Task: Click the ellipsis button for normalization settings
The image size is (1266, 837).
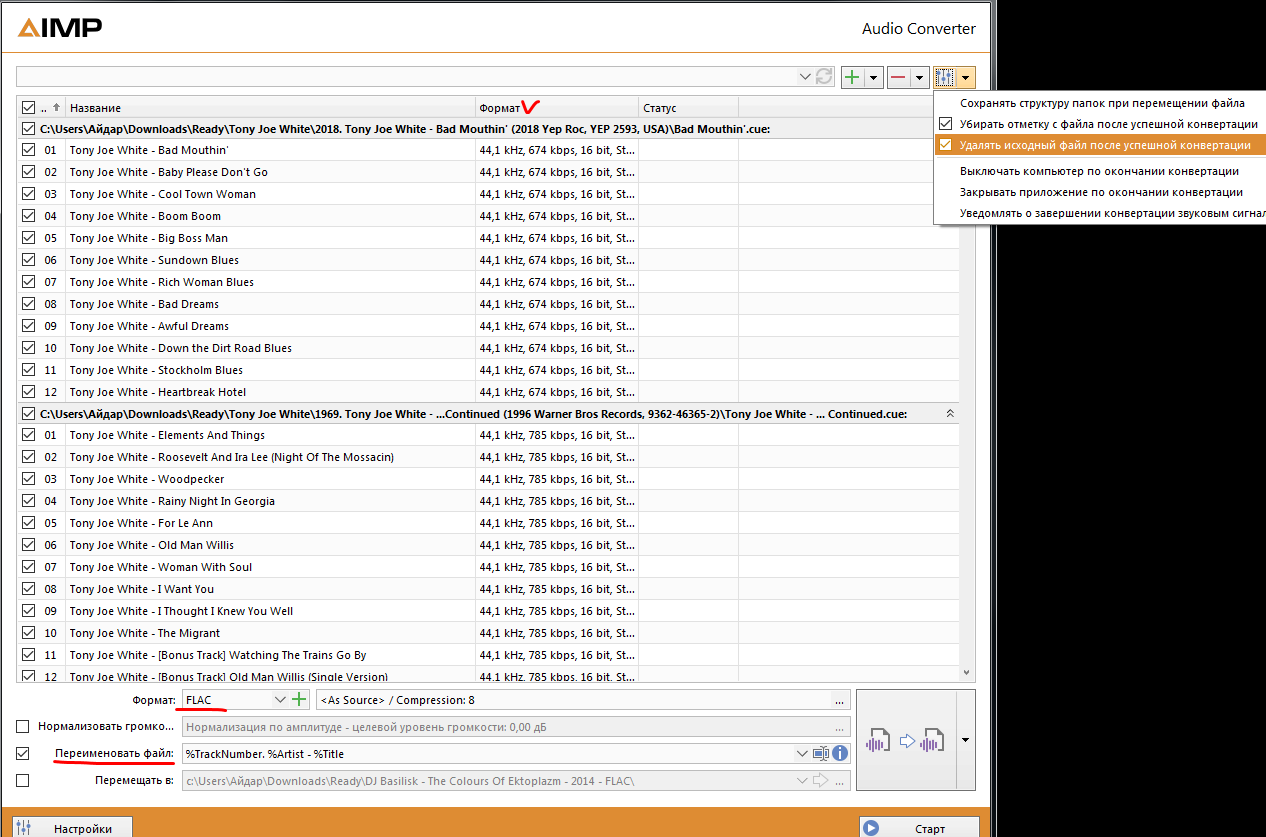Action: click(x=840, y=727)
